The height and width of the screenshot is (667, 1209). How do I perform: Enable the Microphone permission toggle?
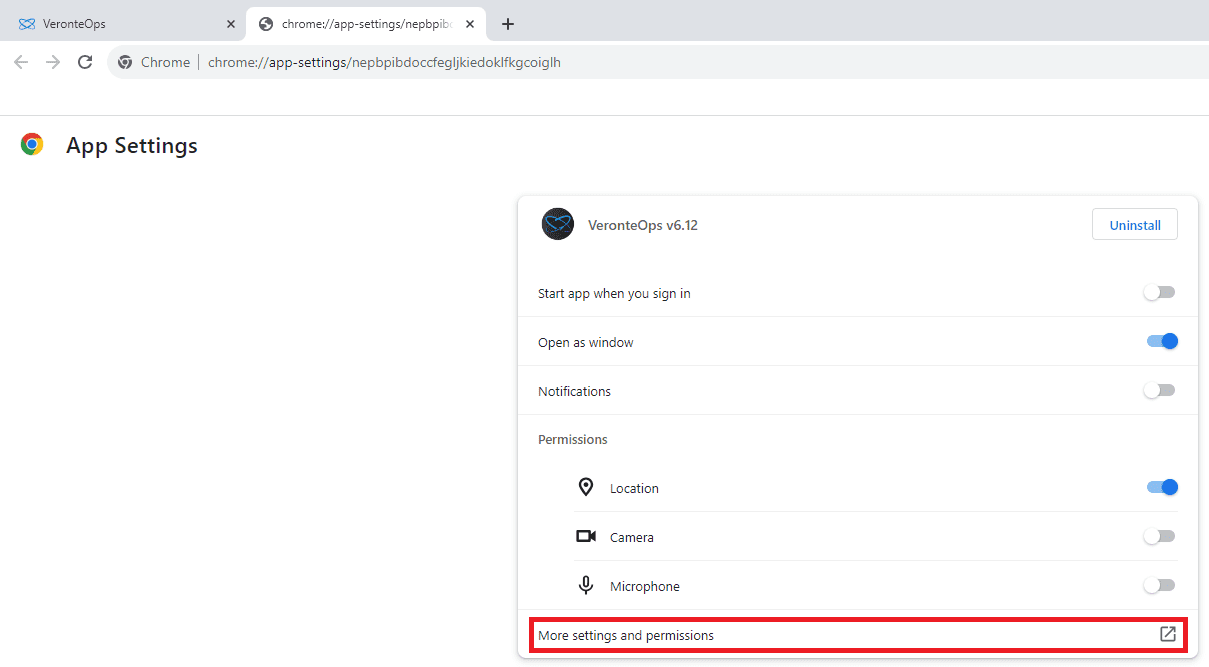[1160, 586]
